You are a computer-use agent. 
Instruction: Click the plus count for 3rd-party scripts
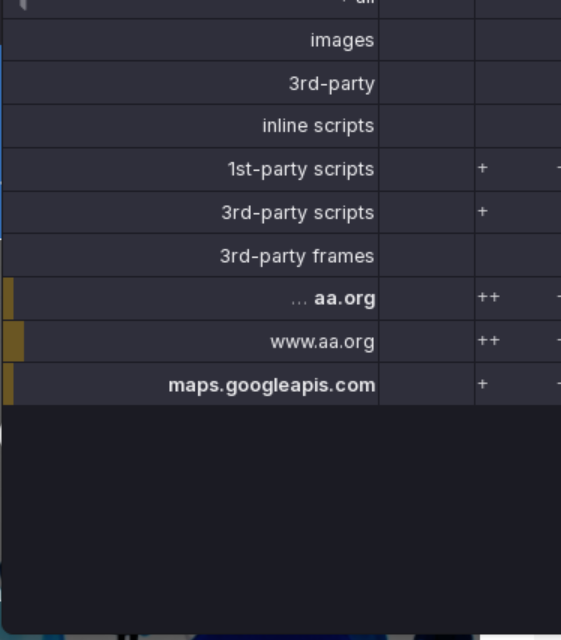483,211
